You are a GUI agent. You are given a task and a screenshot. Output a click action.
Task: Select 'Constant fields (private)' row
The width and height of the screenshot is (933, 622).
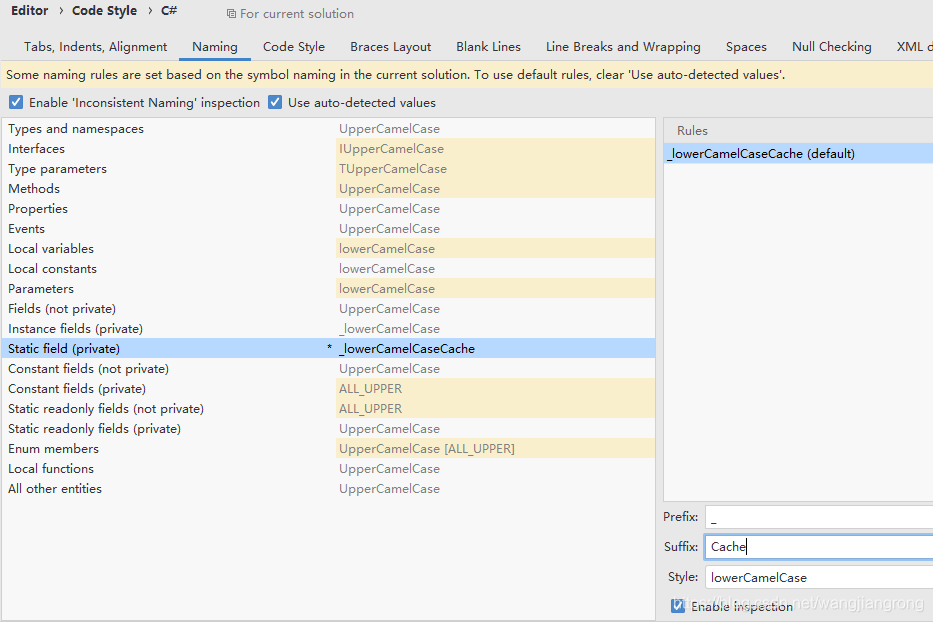[328, 389]
